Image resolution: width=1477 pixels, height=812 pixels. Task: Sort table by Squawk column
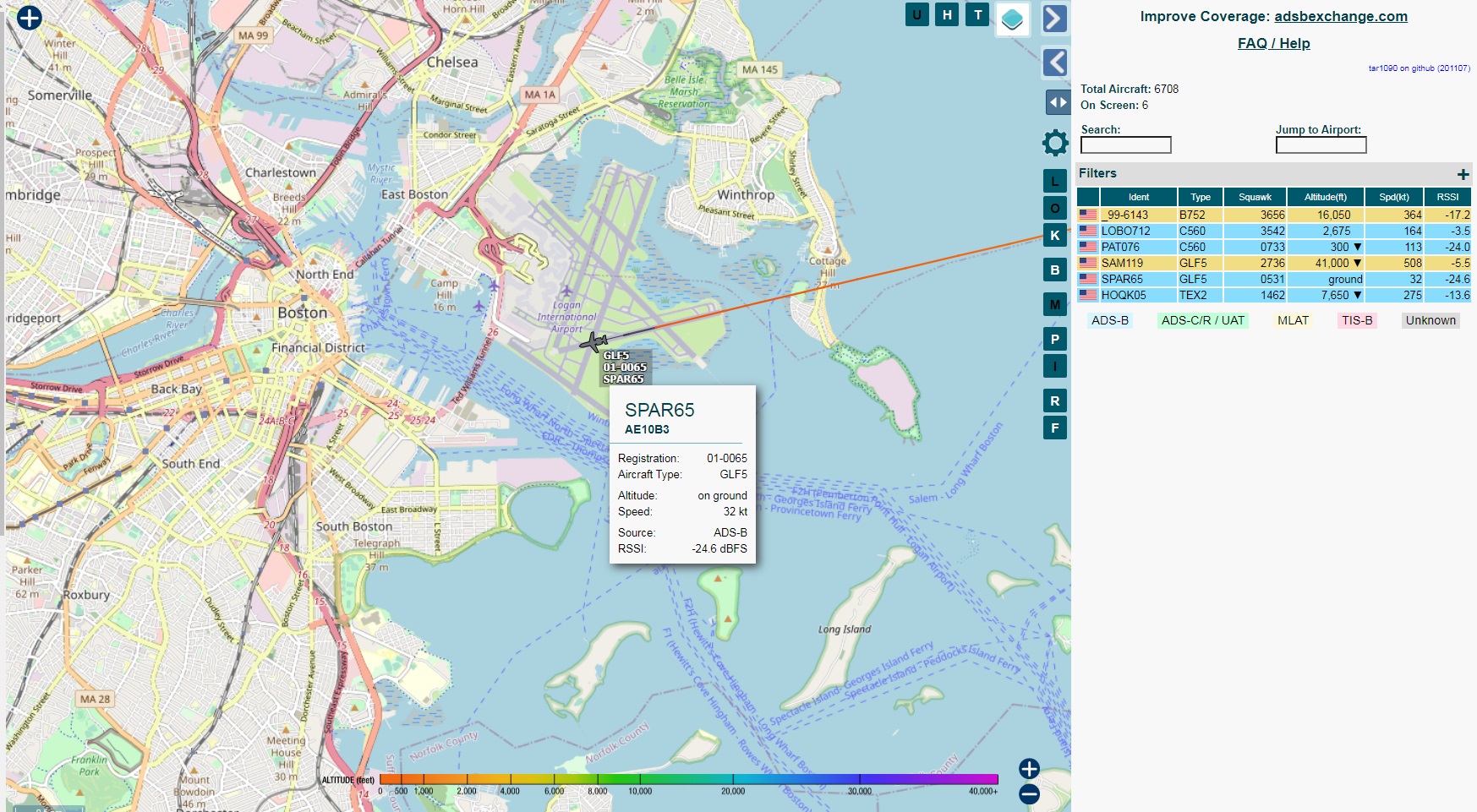pos(1255,197)
